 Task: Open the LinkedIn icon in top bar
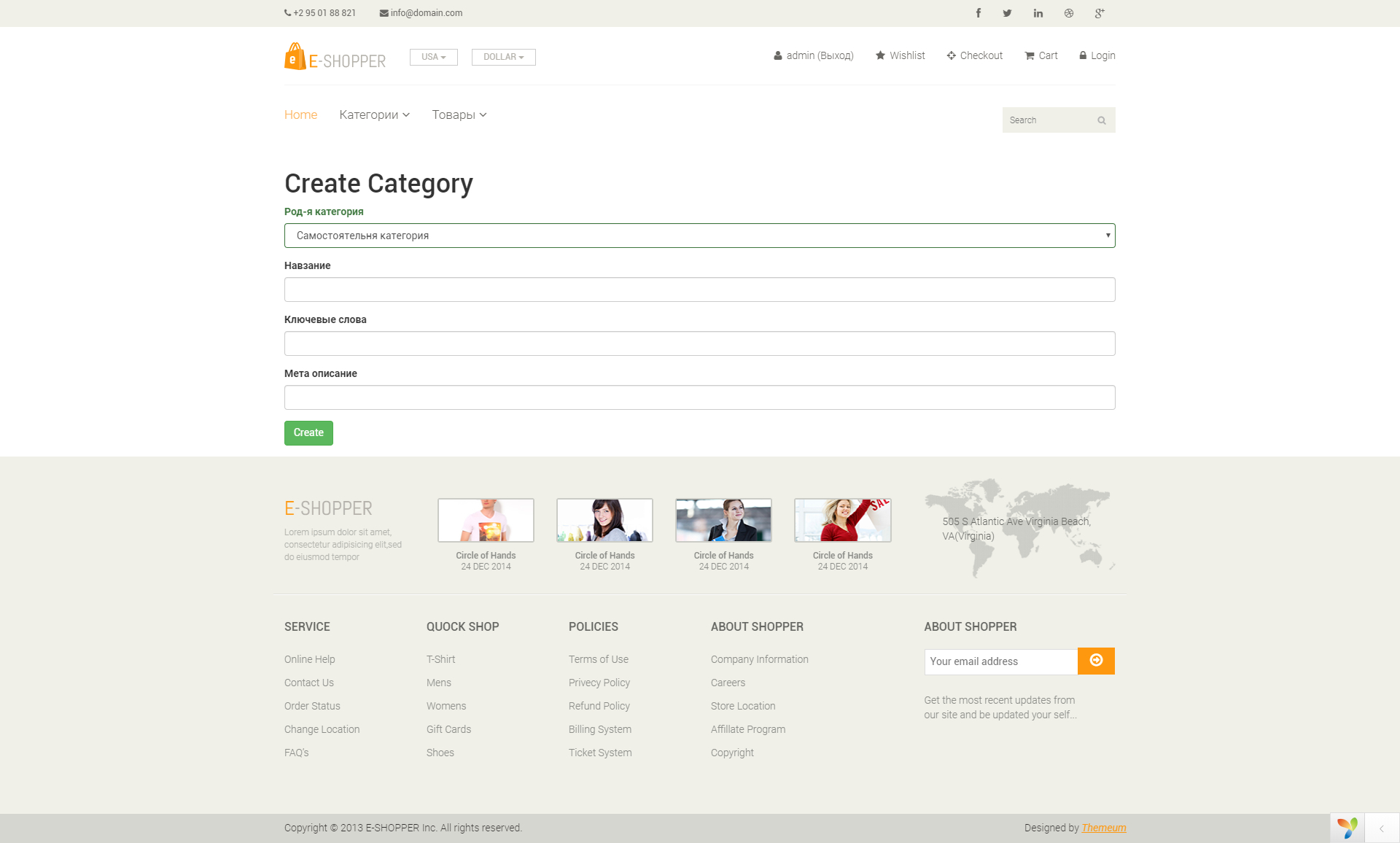point(1038,13)
